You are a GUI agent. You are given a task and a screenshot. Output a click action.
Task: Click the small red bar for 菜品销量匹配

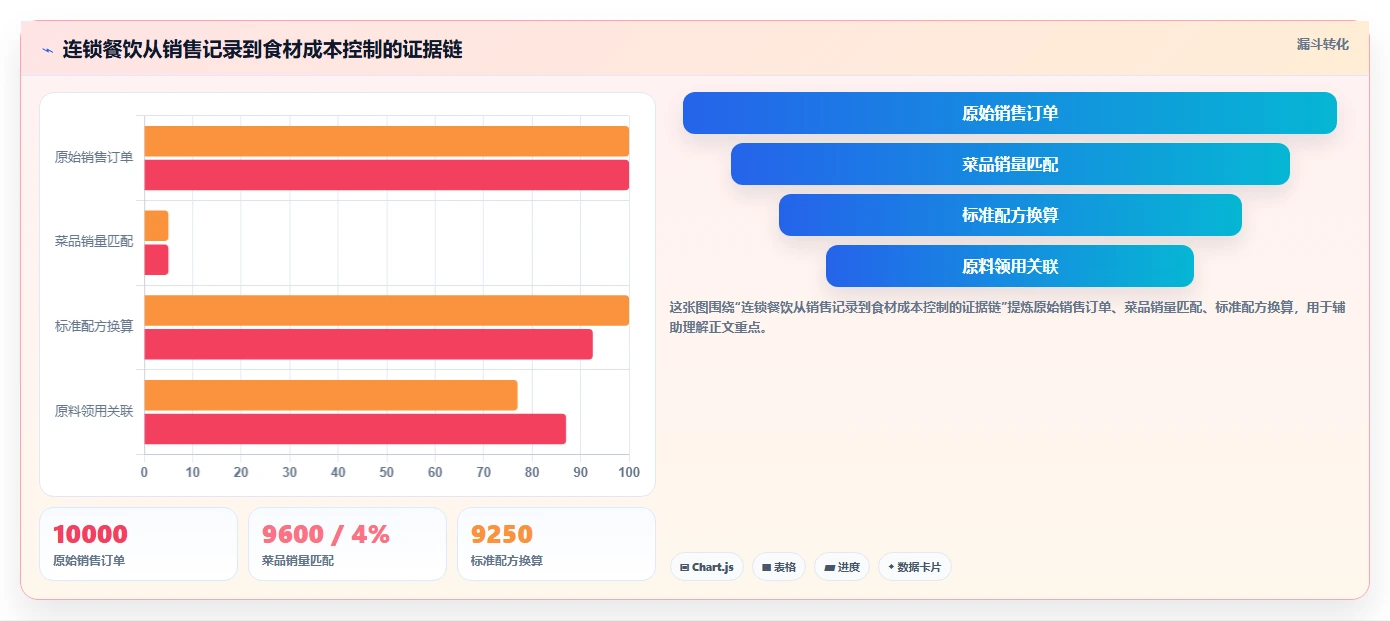(x=156, y=260)
